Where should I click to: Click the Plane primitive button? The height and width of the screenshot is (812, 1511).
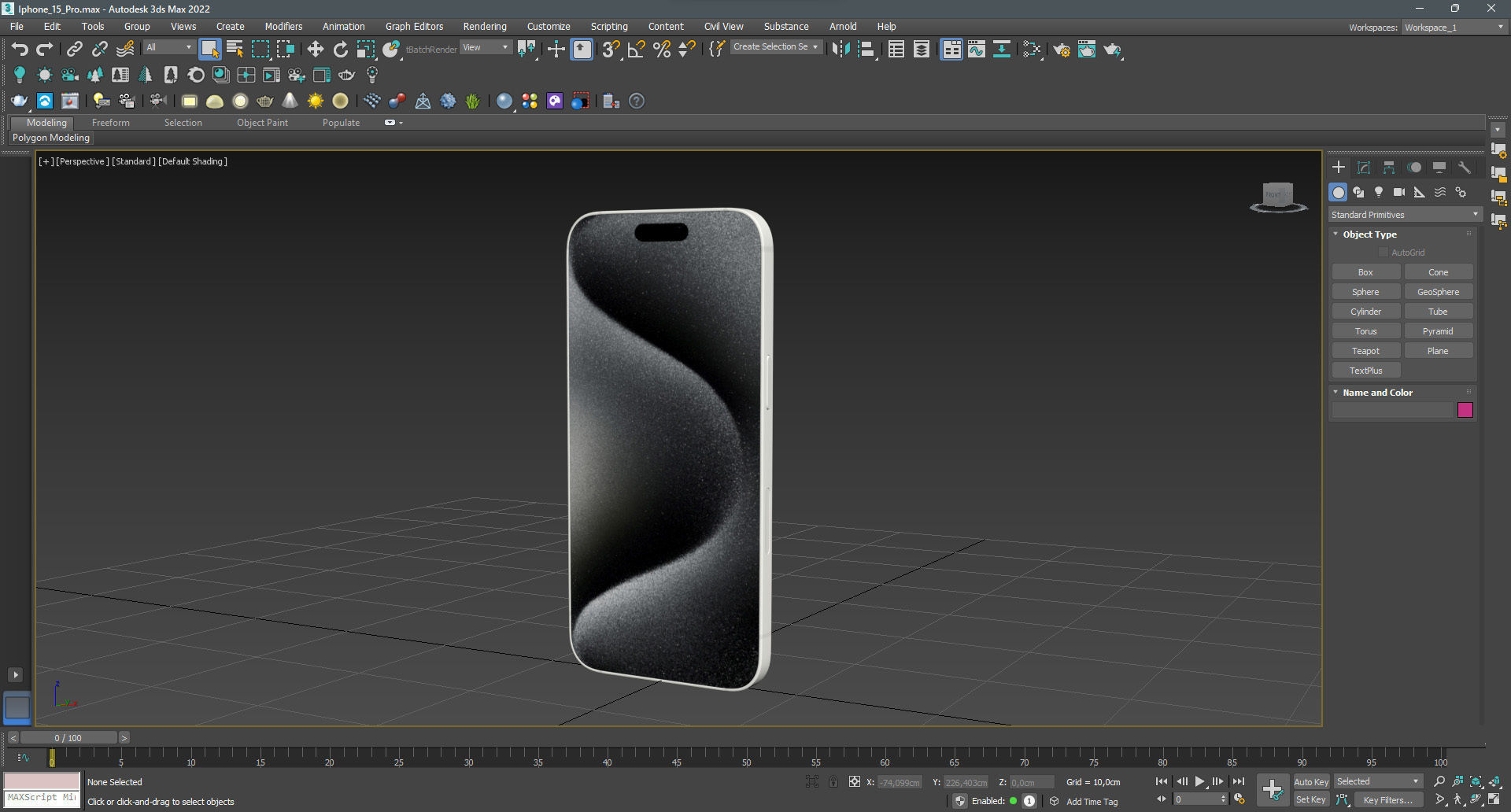coord(1438,351)
